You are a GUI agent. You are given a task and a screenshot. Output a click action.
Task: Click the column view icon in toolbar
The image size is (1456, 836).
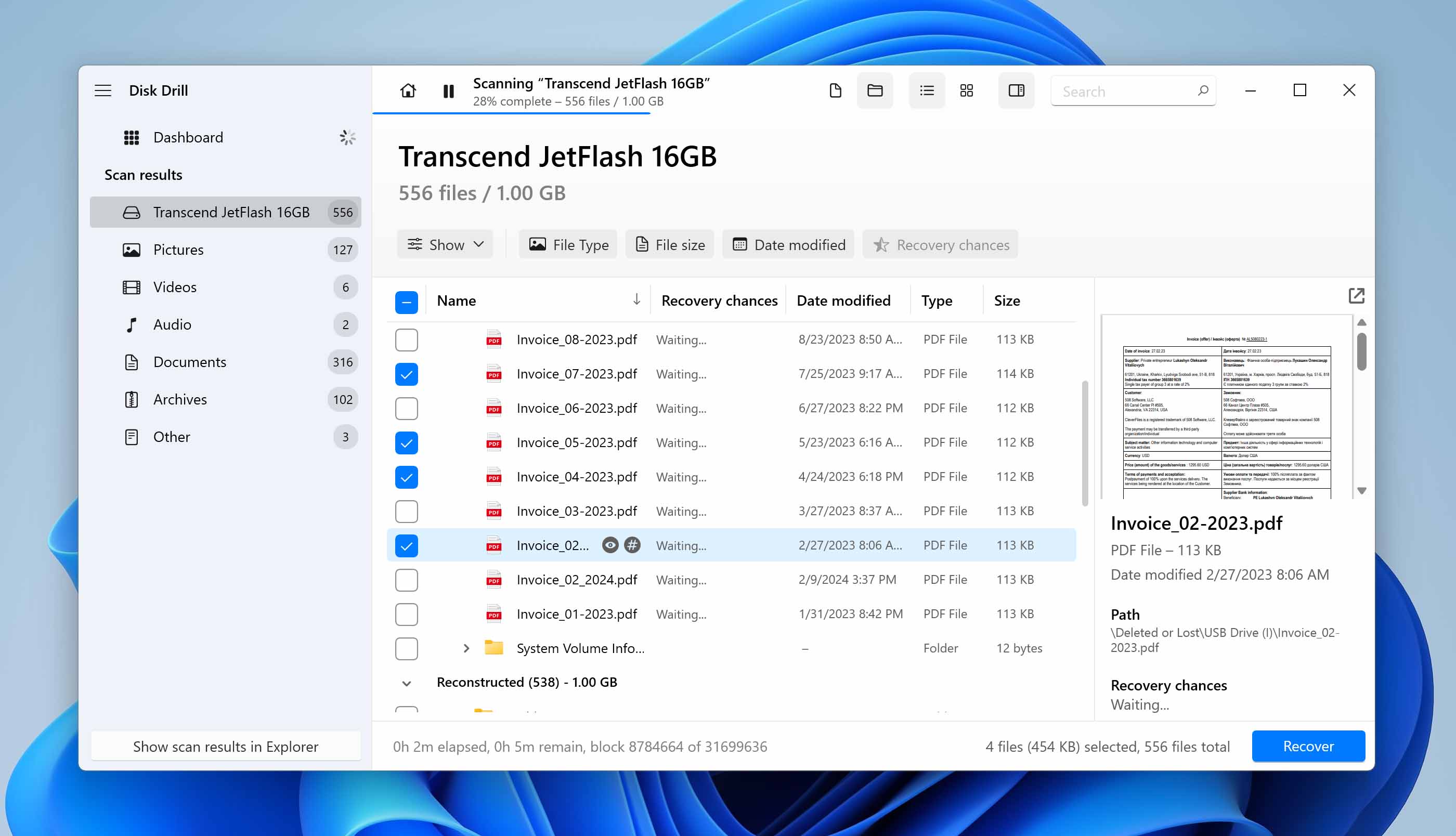[1016, 90]
